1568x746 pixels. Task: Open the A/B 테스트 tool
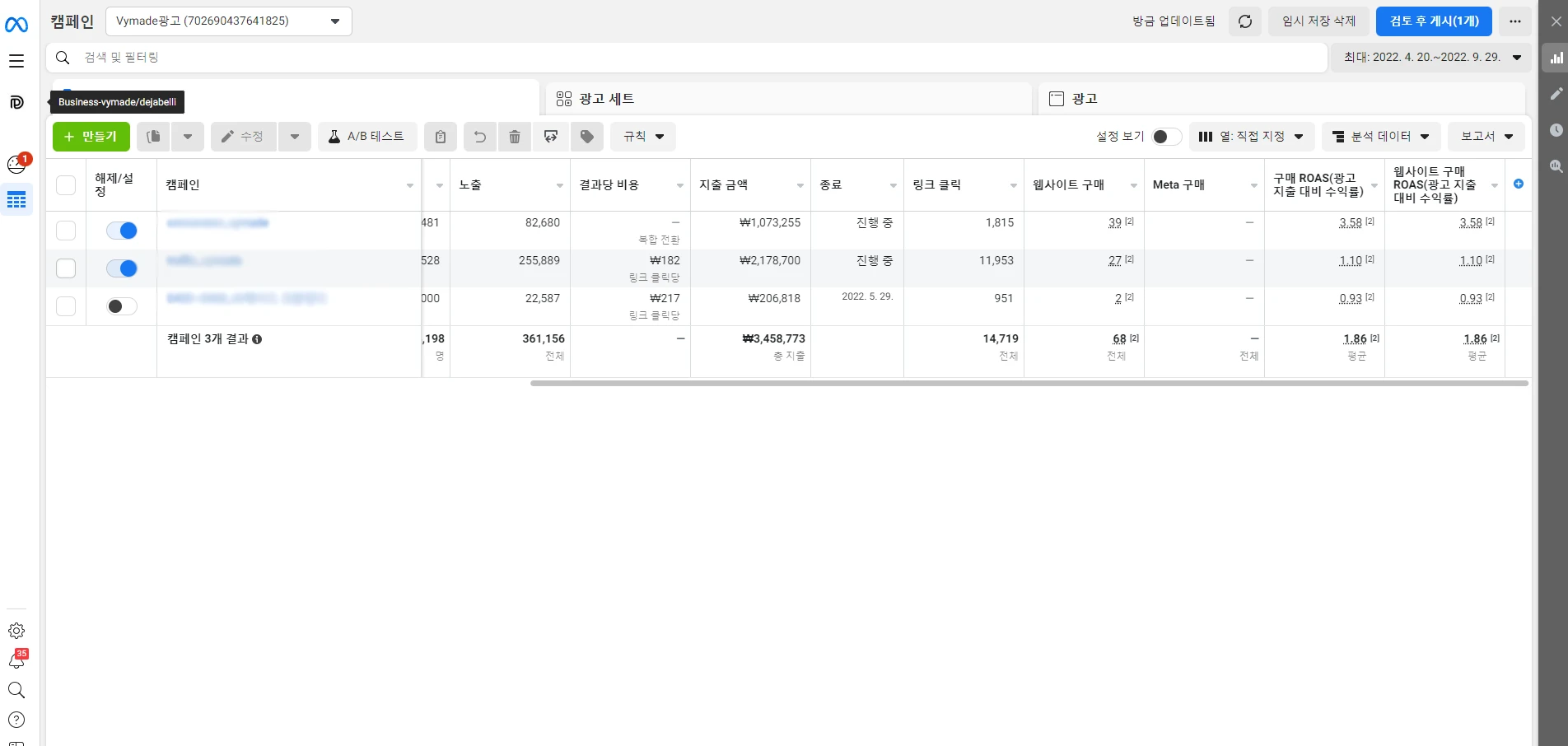(367, 136)
